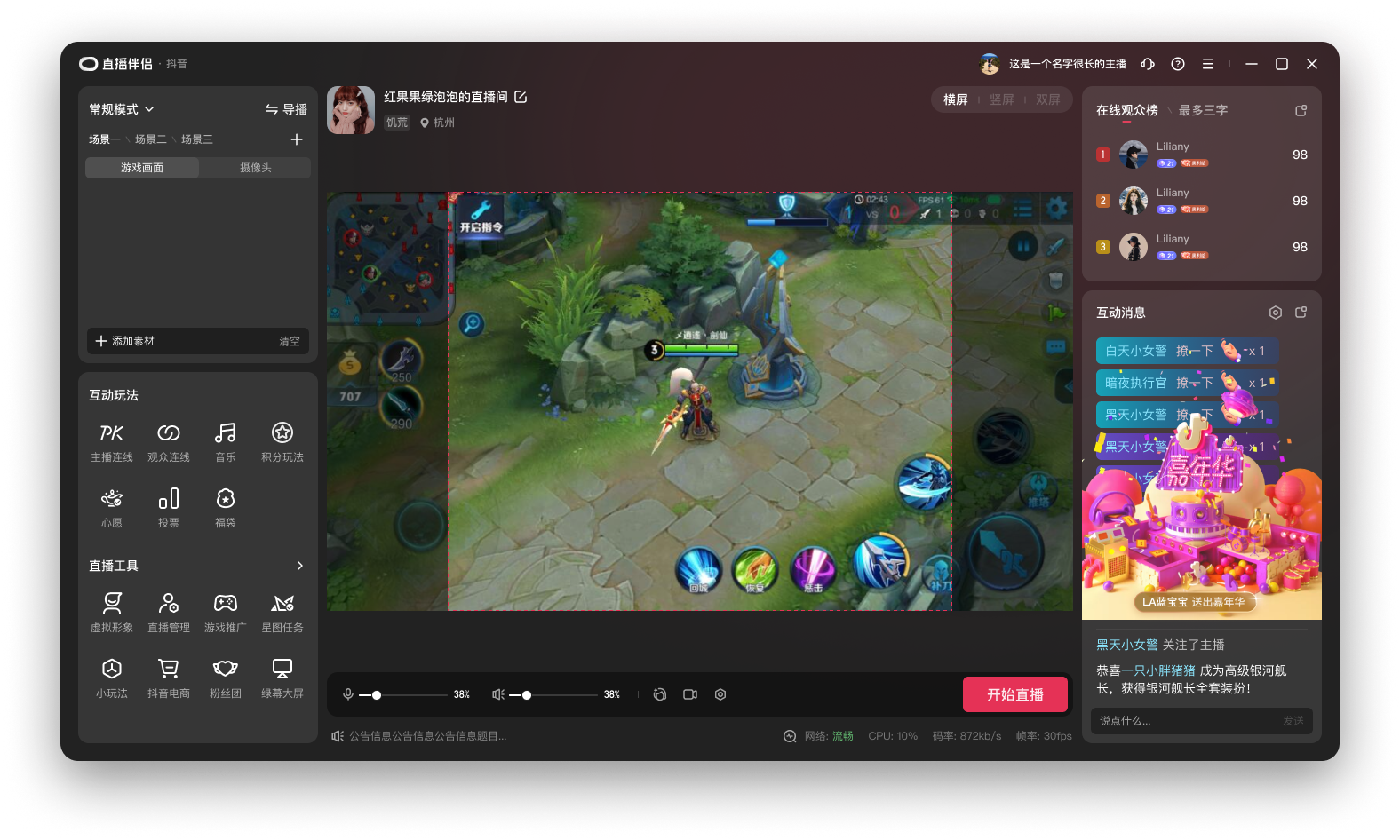The image size is (1400, 840).
Task: Add a new scene with the plus icon
Action: (297, 139)
